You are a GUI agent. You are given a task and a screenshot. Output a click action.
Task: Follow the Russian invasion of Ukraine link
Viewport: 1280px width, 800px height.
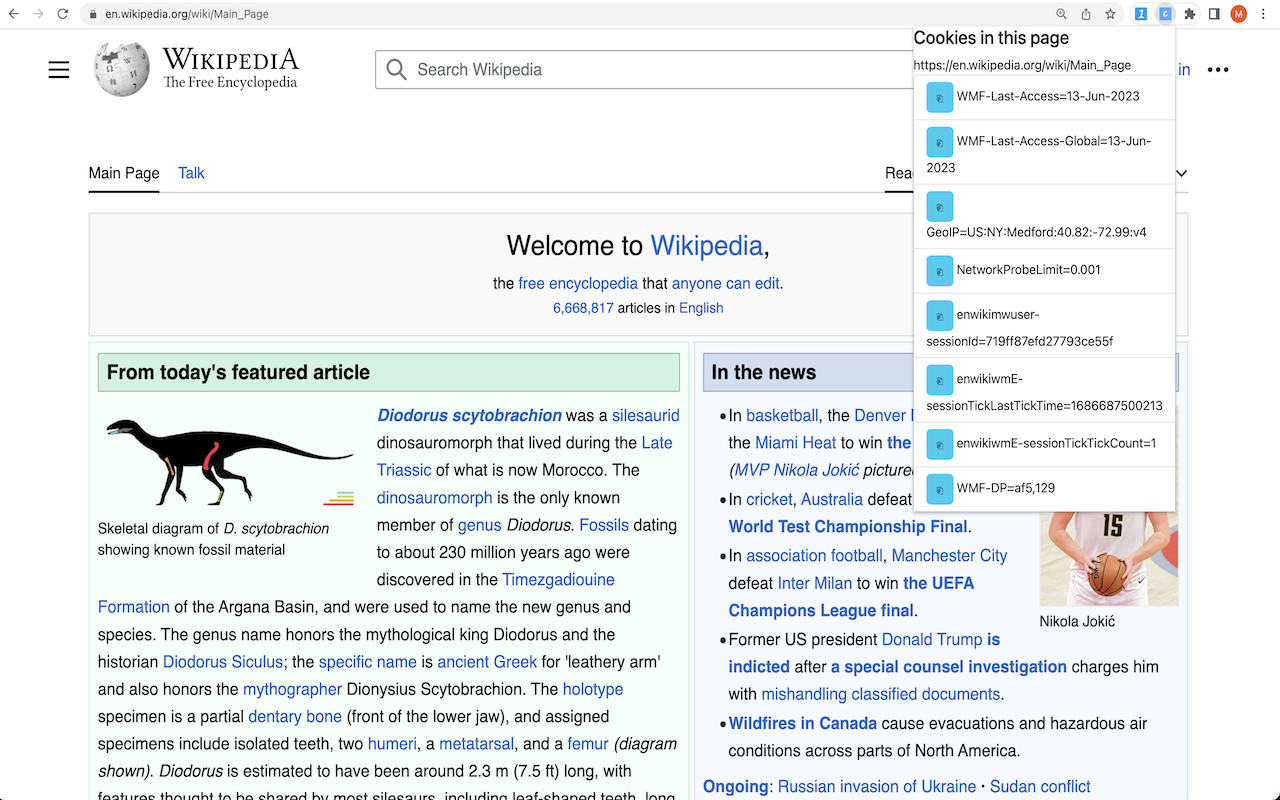(877, 787)
